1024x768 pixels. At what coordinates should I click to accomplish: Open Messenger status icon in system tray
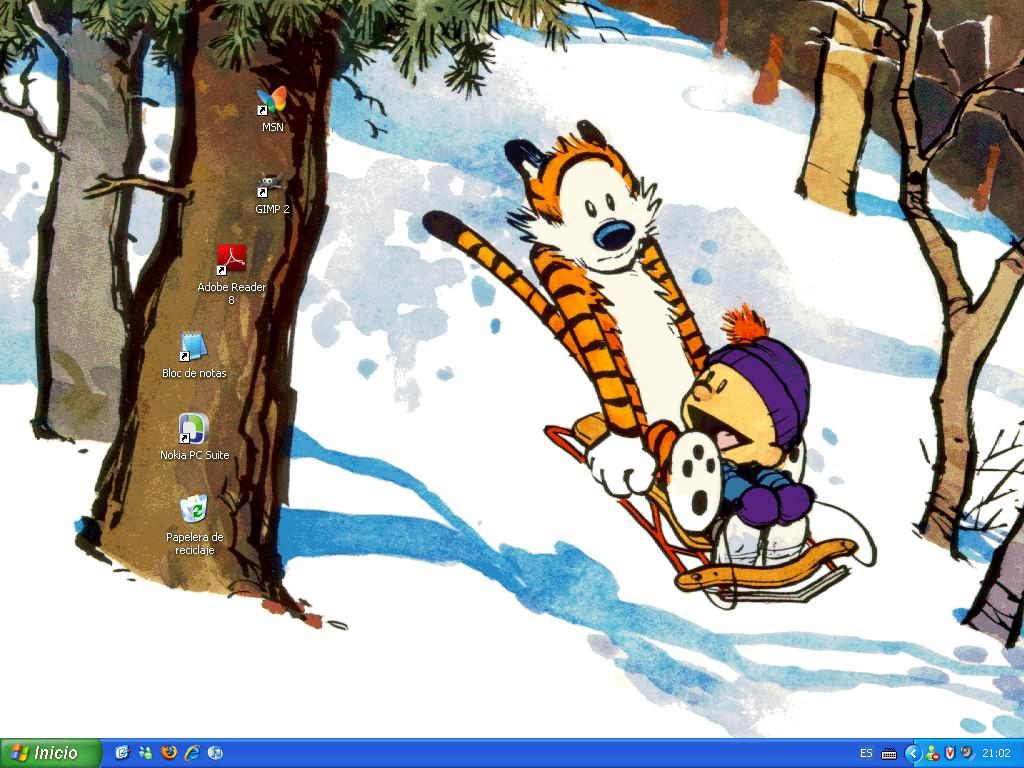coord(933,754)
